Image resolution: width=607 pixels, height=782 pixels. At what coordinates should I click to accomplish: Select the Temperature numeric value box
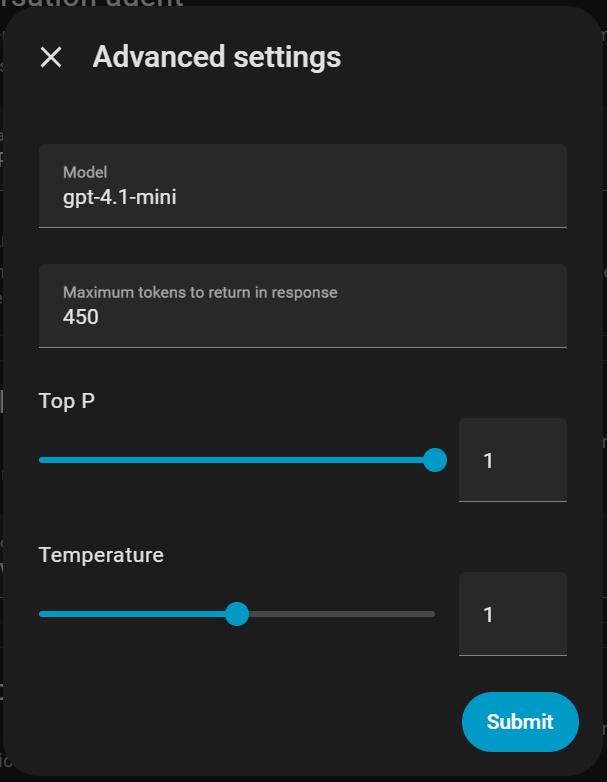(x=512, y=614)
